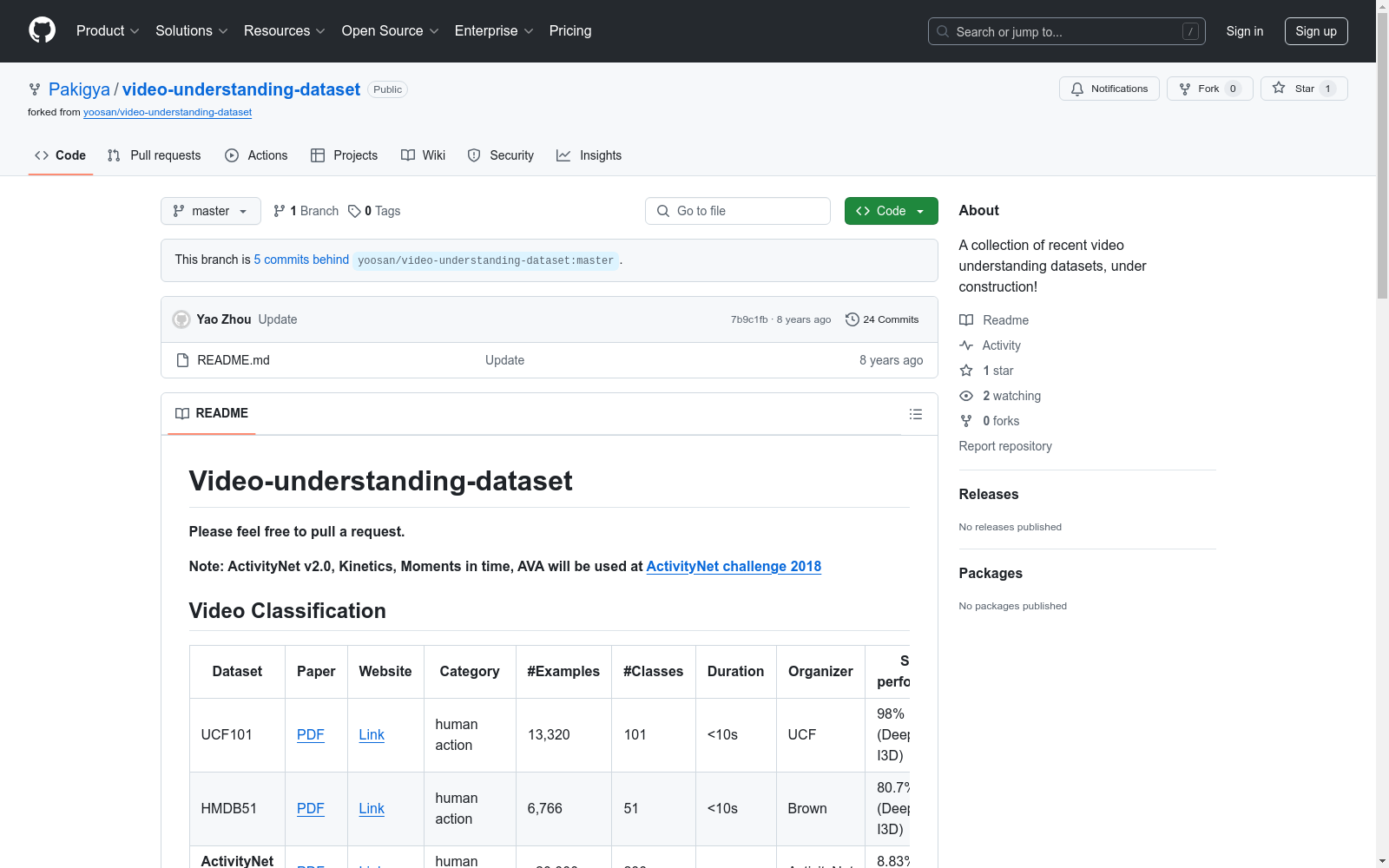This screenshot has width=1389, height=868.
Task: Click the branch icon beside 1 Branch
Action: click(280, 211)
